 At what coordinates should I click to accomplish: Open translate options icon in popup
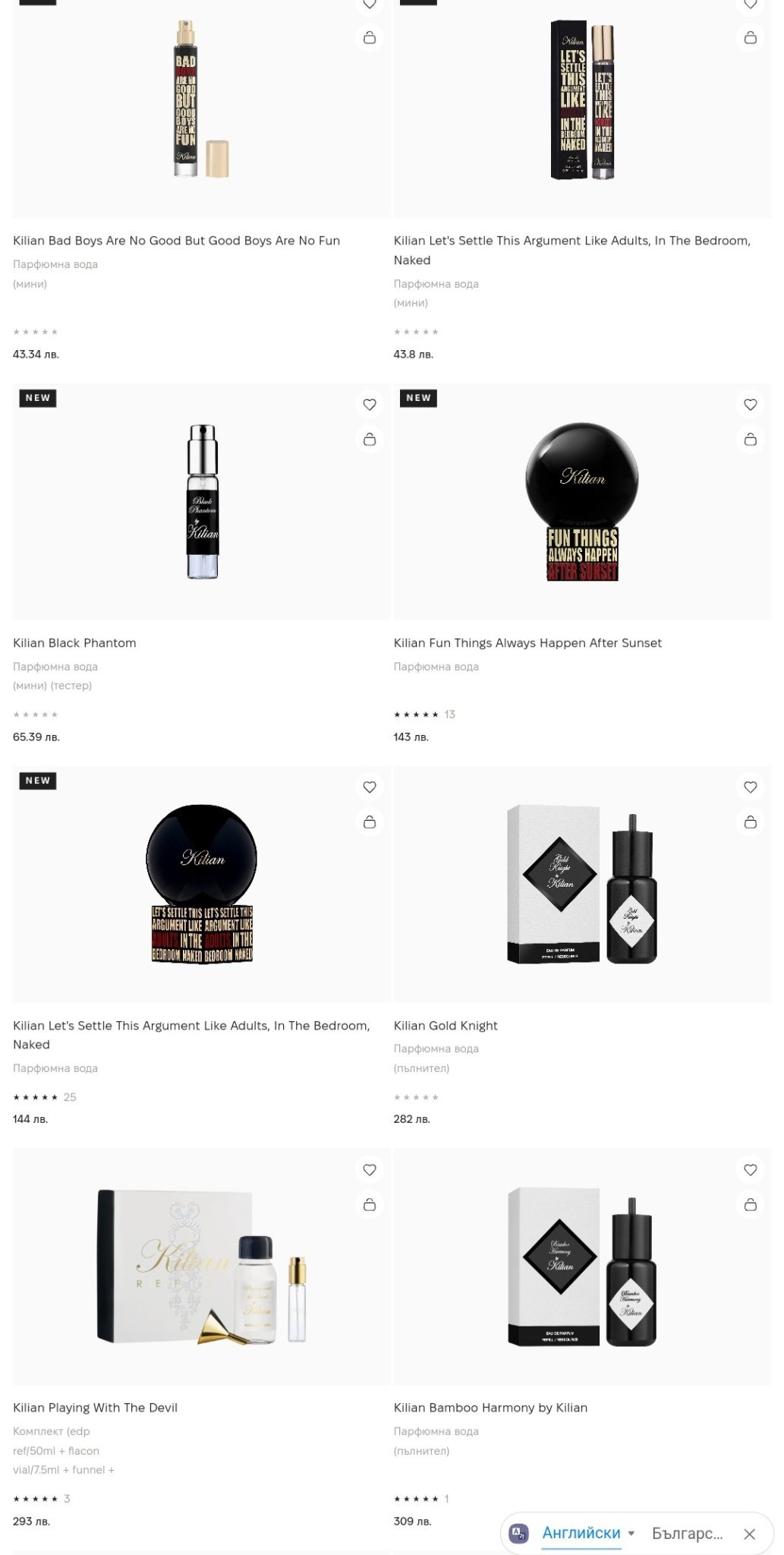click(x=519, y=1533)
